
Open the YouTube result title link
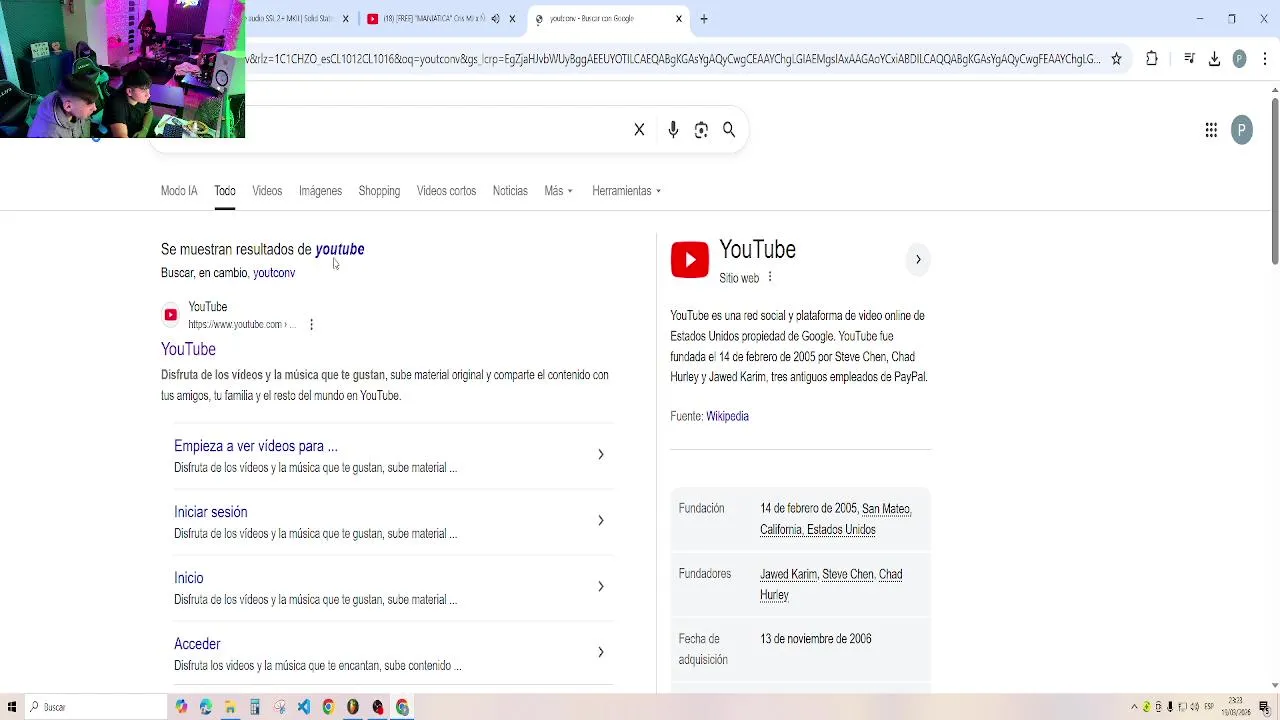[x=188, y=349]
